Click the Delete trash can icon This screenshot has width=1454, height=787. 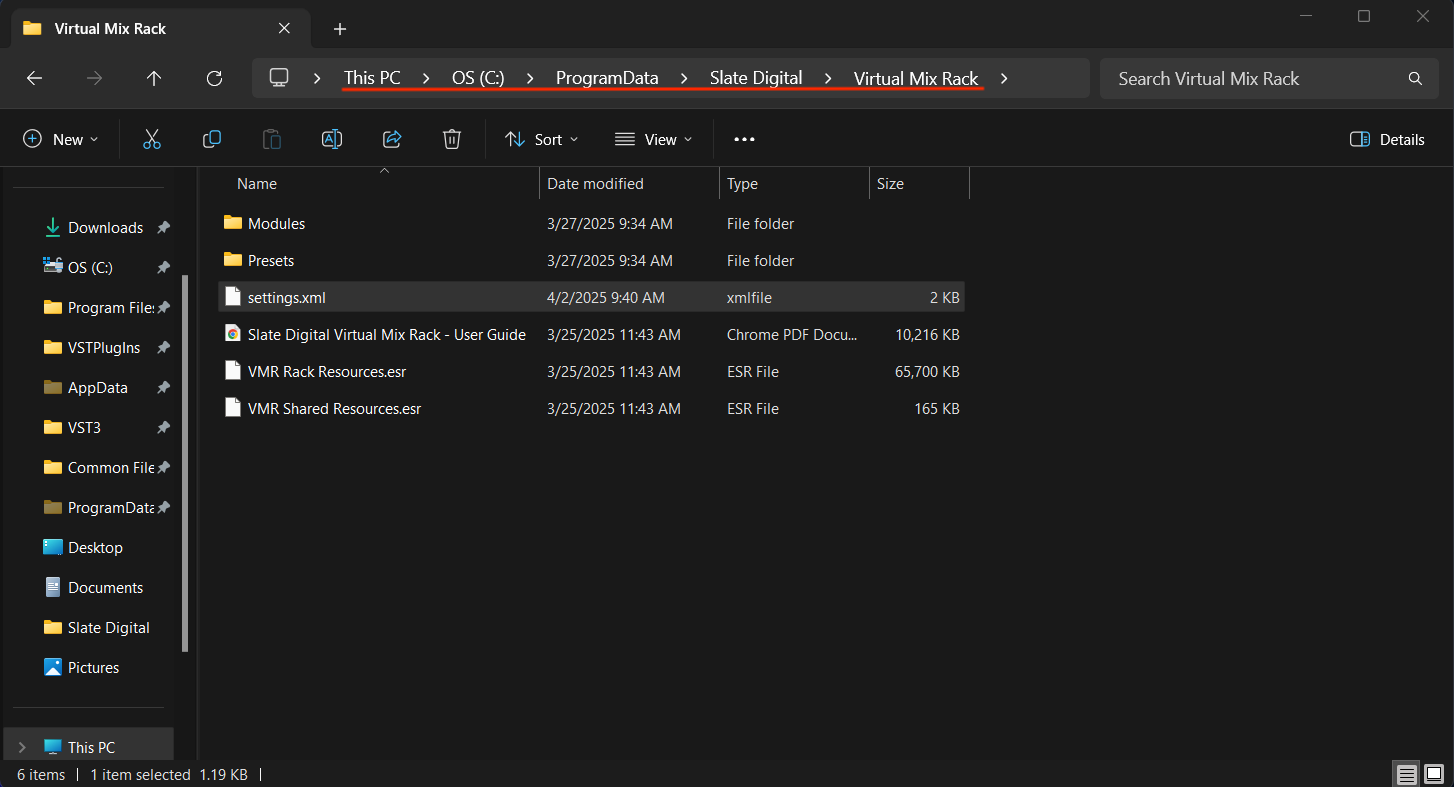point(452,140)
